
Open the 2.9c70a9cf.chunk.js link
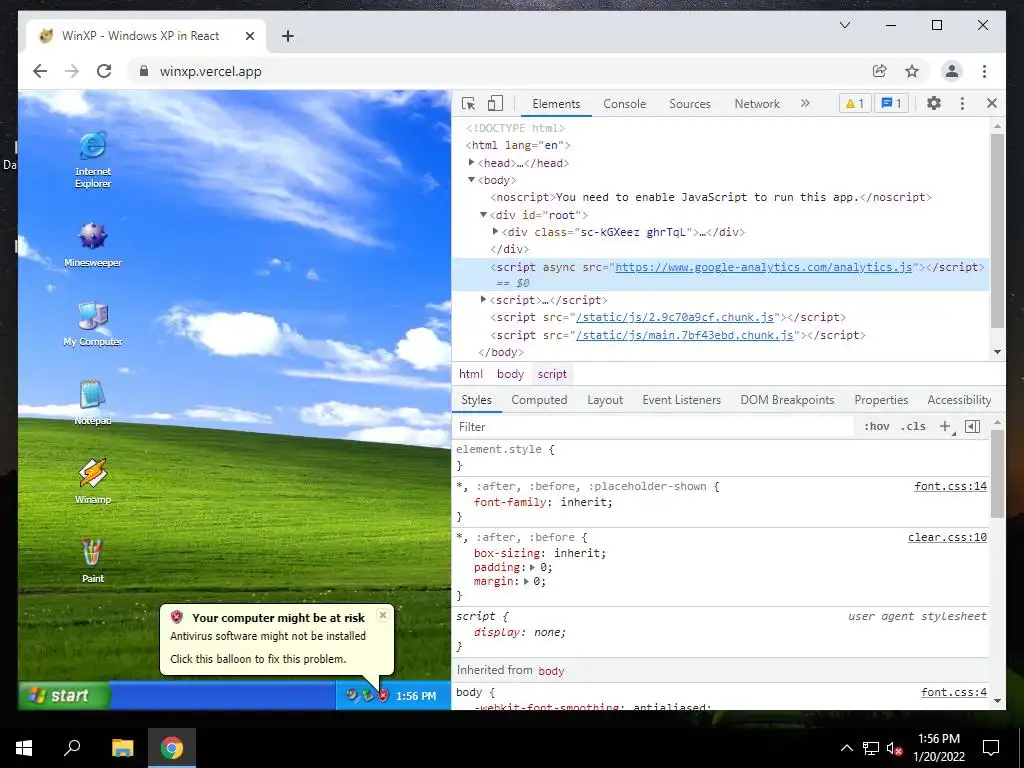pos(675,317)
